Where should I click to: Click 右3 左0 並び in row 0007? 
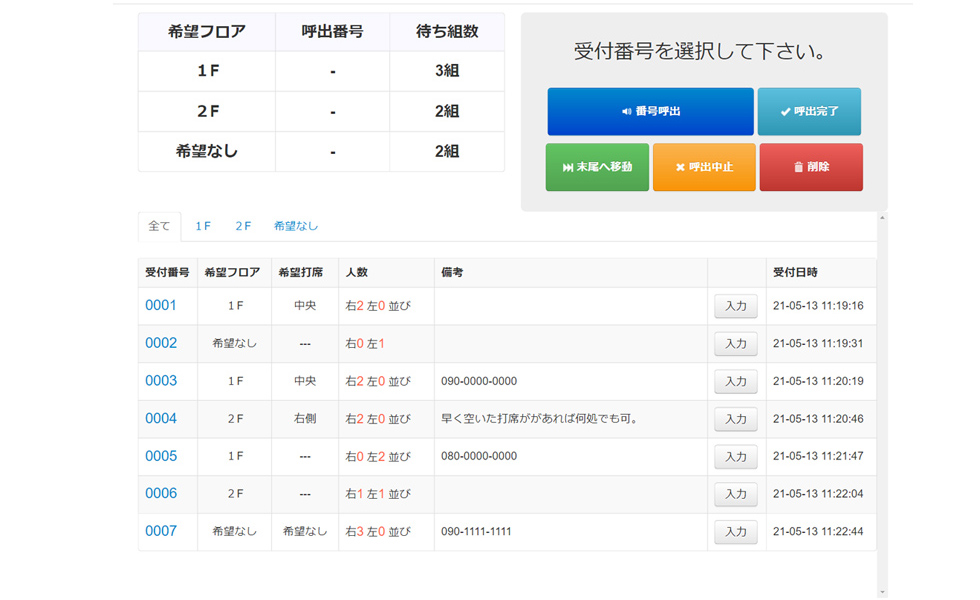coord(378,532)
